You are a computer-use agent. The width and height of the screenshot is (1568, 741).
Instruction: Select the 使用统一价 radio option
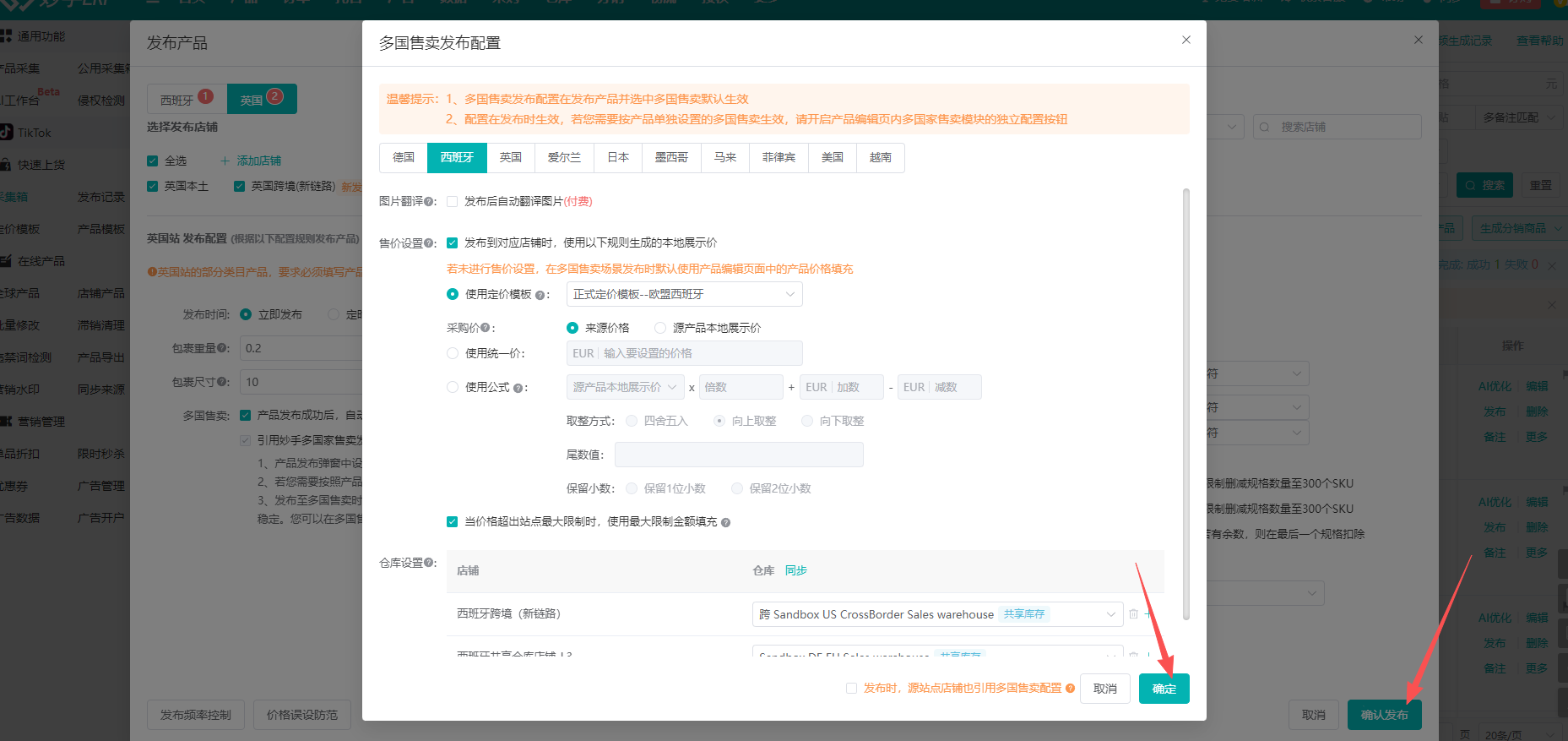click(453, 353)
